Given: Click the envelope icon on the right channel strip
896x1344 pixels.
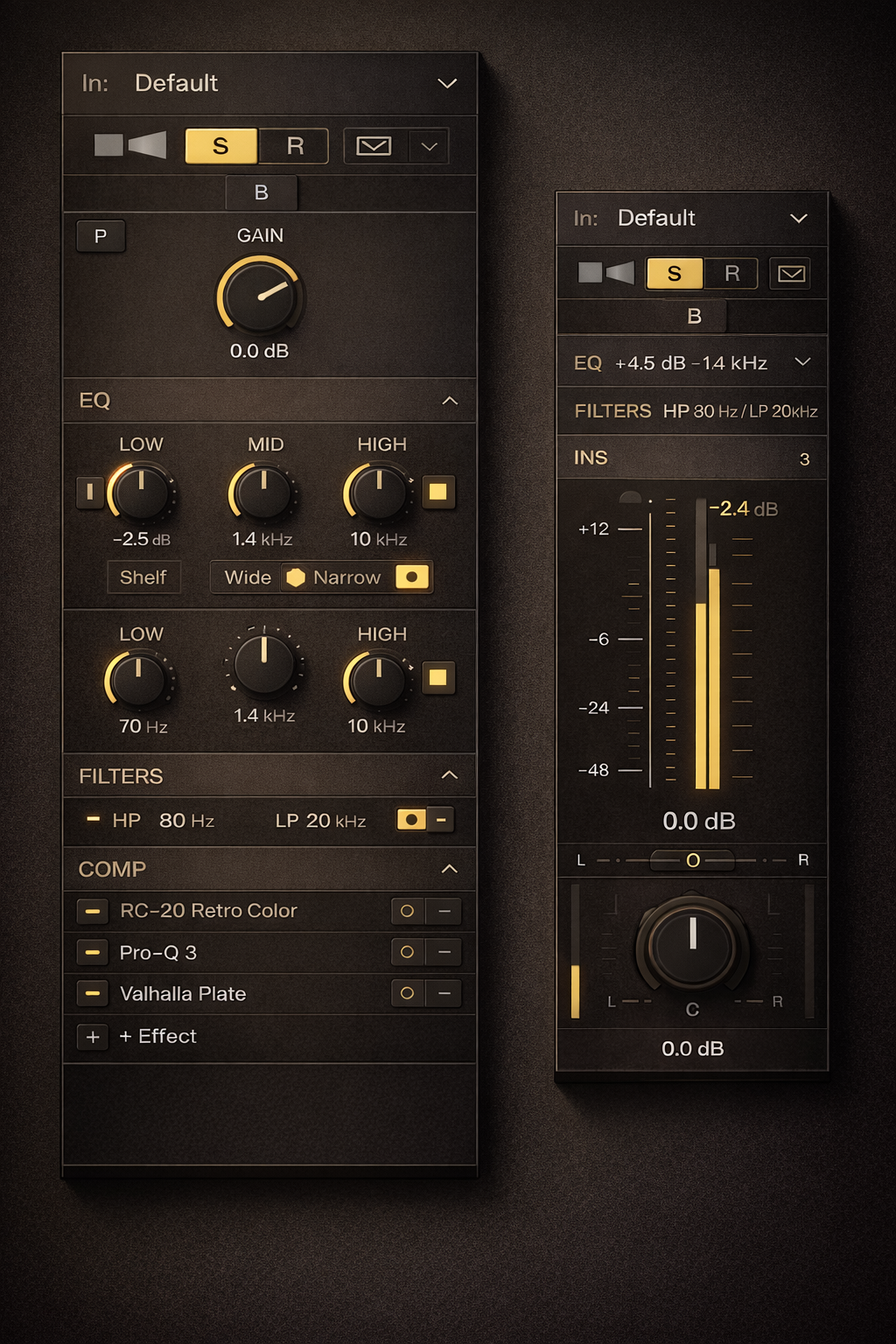Looking at the screenshot, I should (792, 273).
